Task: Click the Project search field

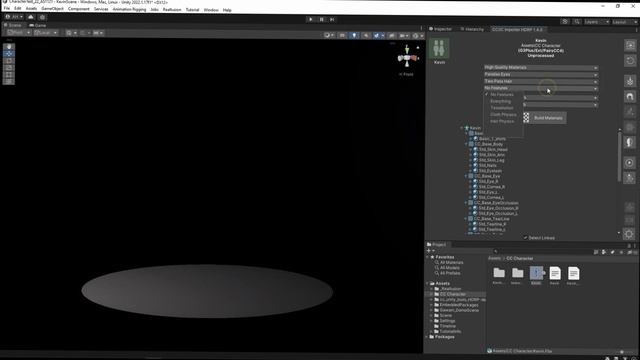Action: point(543,251)
